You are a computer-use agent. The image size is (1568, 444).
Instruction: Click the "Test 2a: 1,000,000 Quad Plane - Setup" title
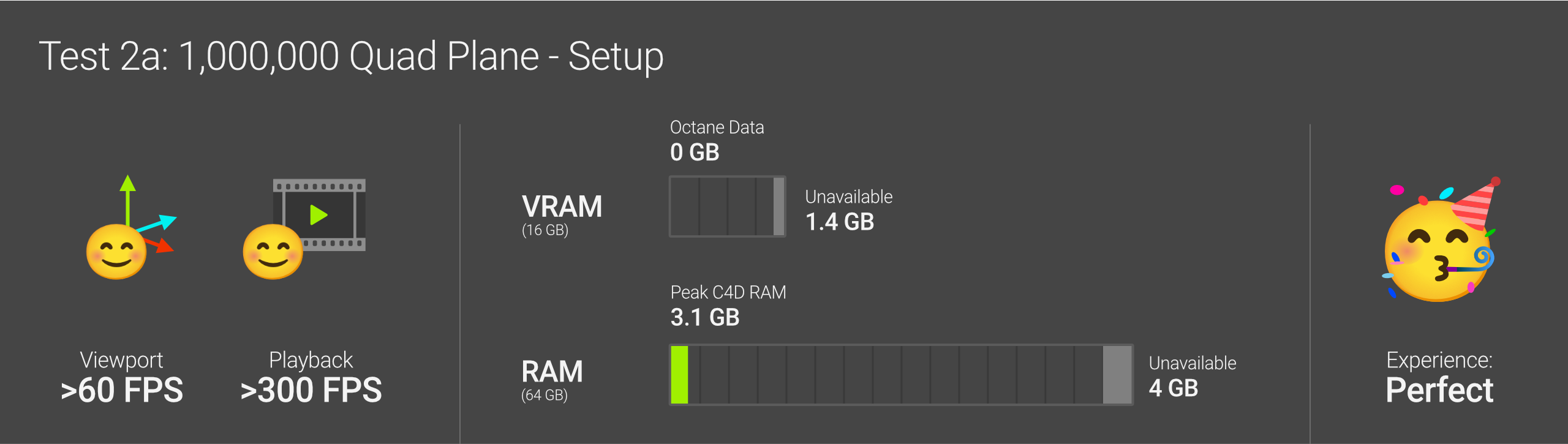point(351,56)
